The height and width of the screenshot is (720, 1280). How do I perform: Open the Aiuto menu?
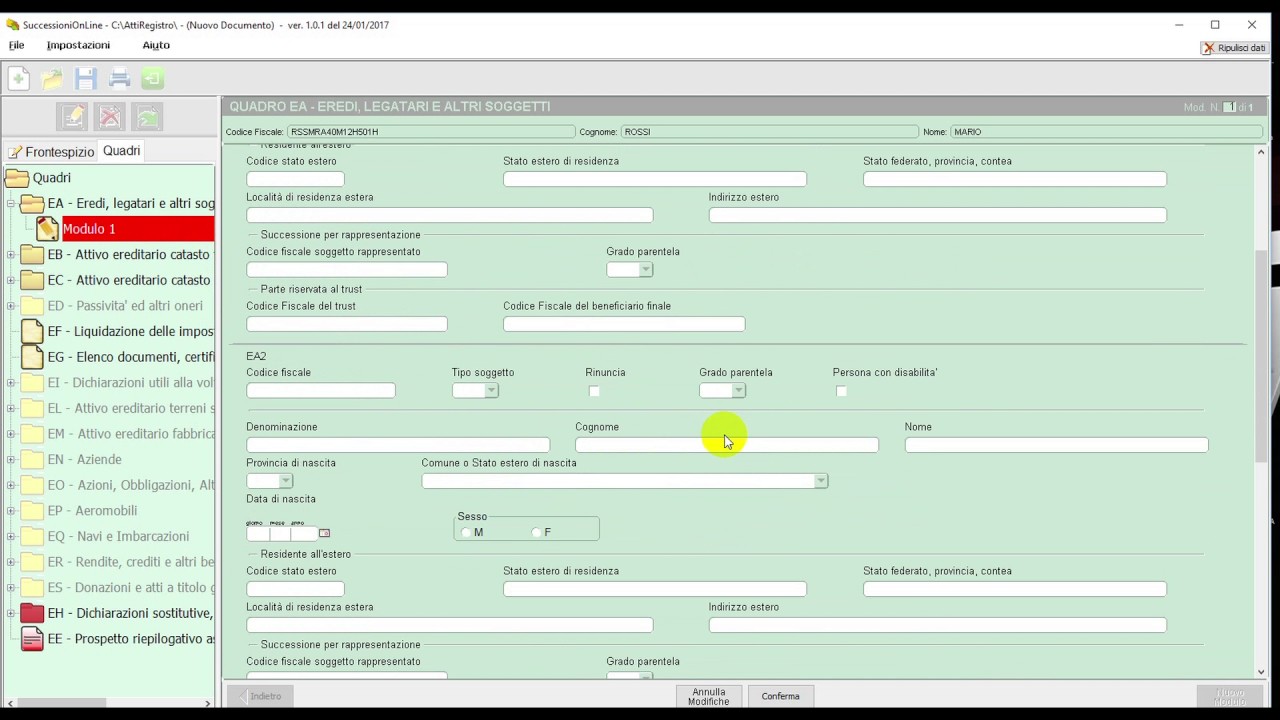pyautogui.click(x=156, y=45)
